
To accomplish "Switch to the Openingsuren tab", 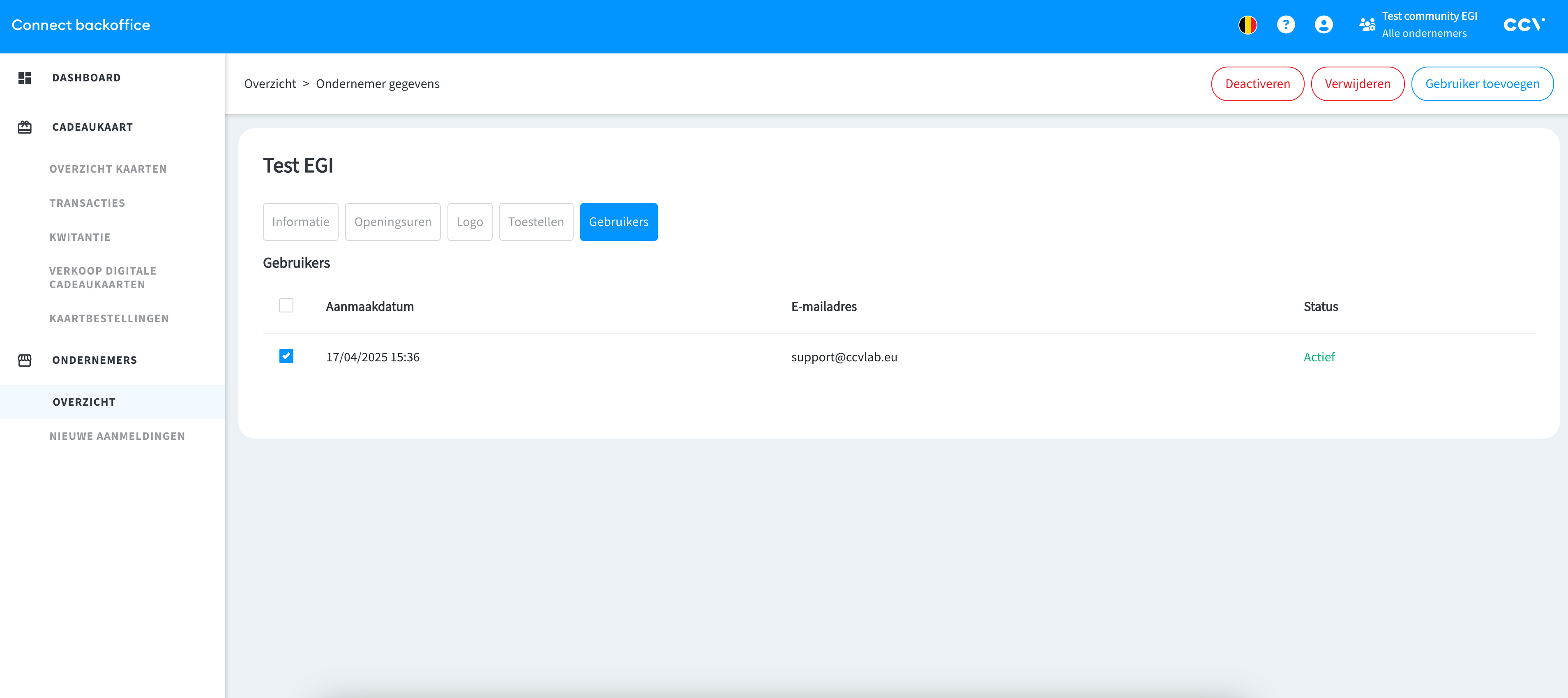I will (392, 222).
